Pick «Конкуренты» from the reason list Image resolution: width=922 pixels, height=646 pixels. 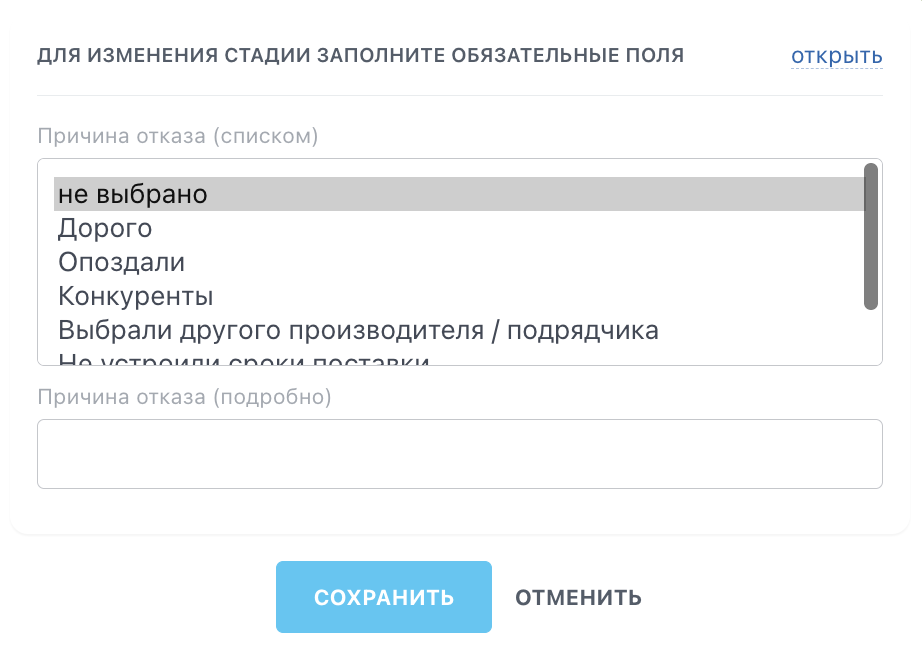coord(135,296)
